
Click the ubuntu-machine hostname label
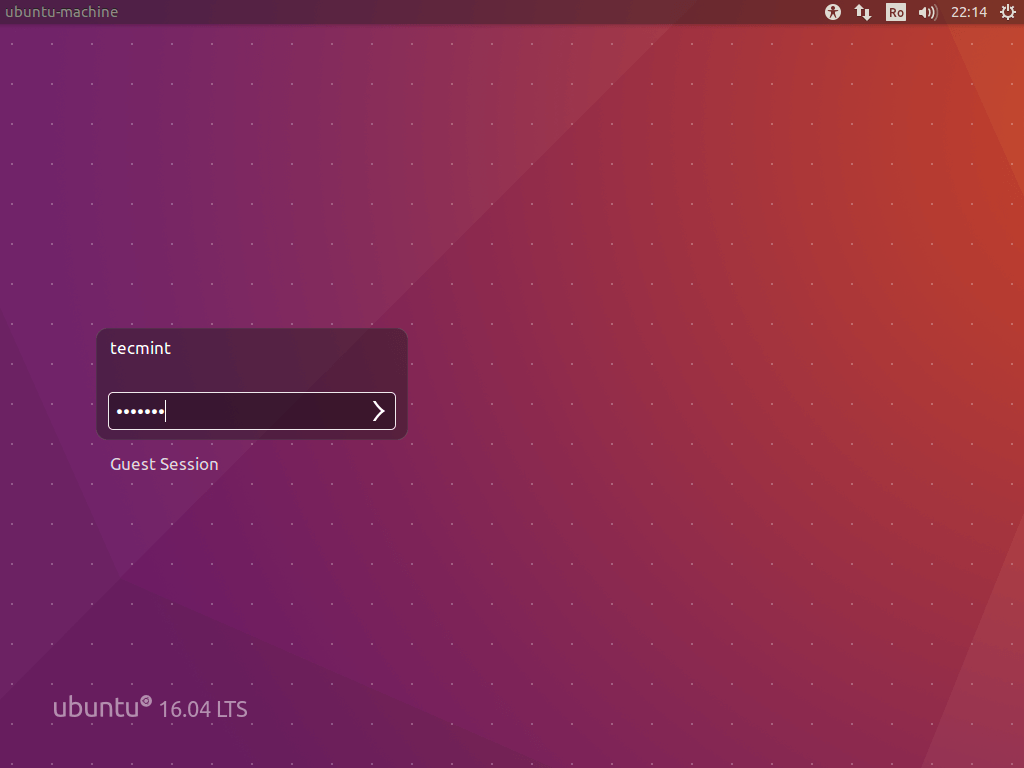(62, 12)
